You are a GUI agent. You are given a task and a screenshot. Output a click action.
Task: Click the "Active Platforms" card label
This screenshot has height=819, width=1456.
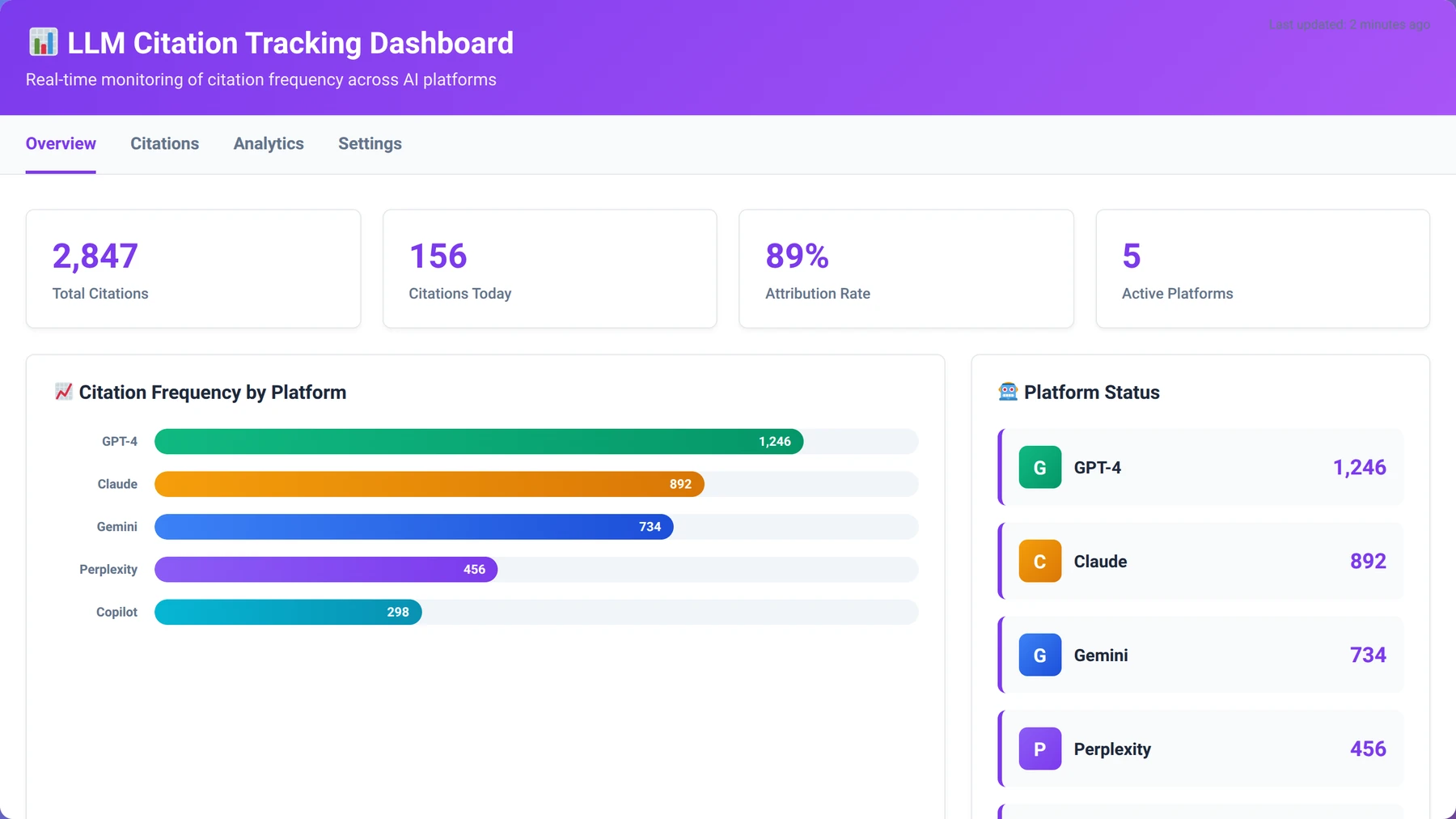point(1178,294)
